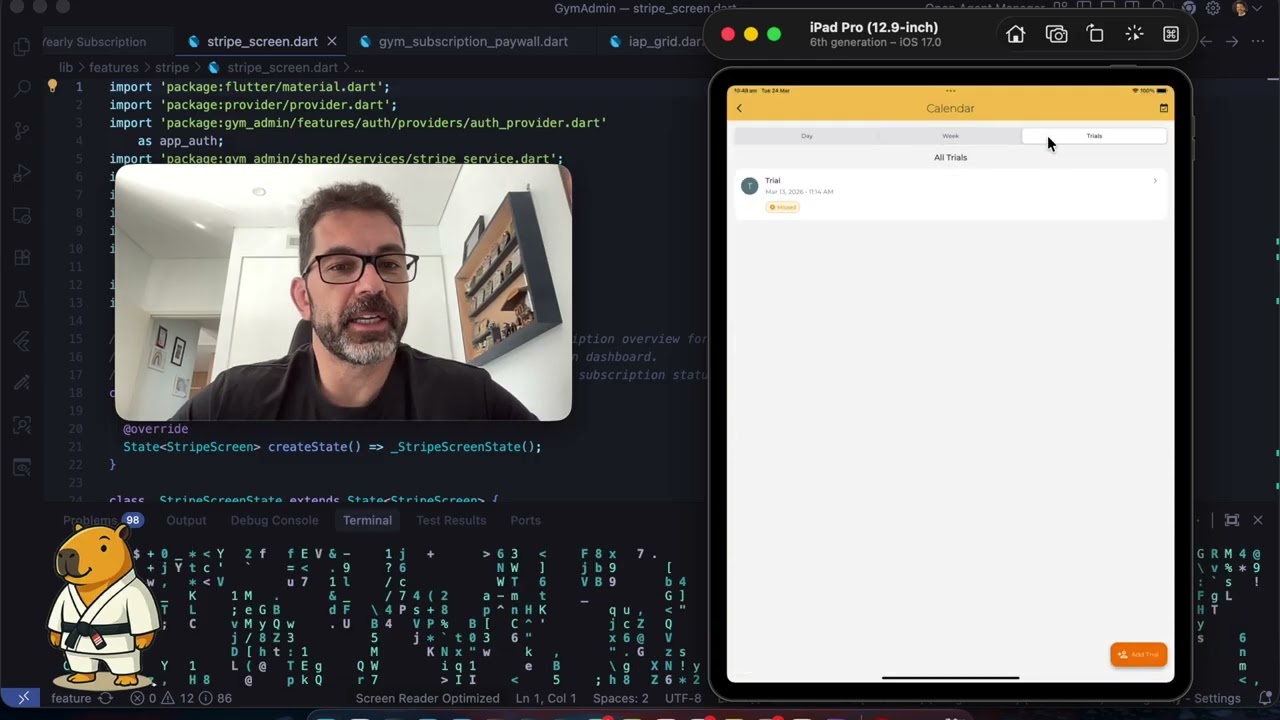
Task: Click 'Screen Reader Optimized' in status bar
Action: tap(428, 698)
